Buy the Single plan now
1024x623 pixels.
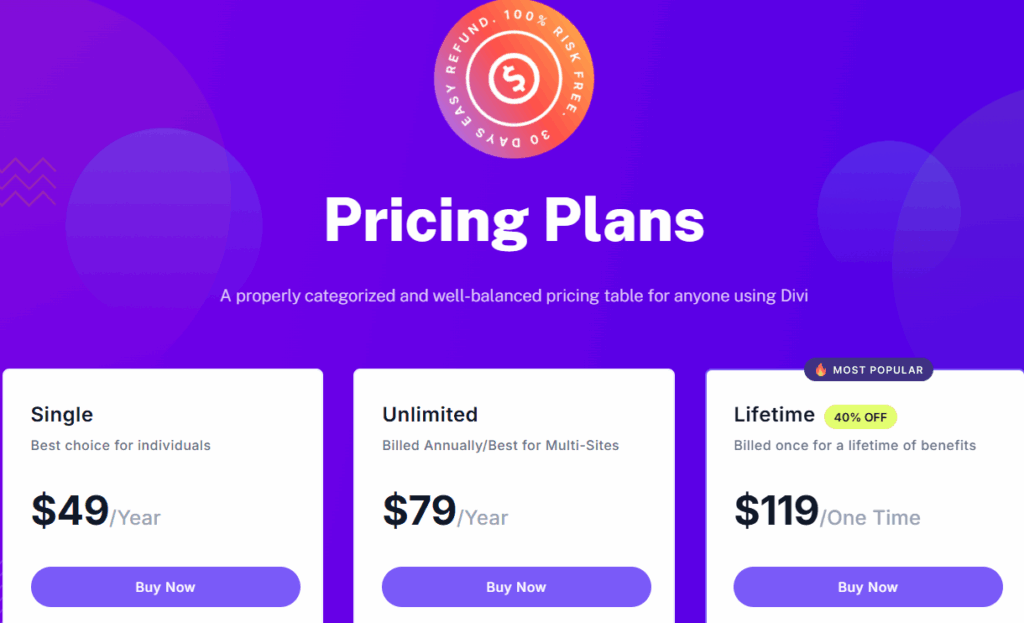(x=165, y=587)
